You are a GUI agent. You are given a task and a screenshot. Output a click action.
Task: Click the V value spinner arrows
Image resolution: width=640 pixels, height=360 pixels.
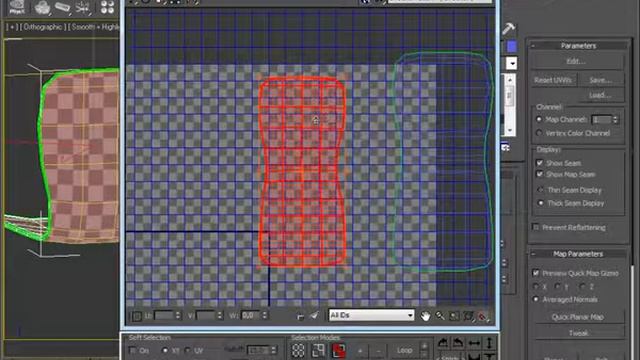click(x=220, y=316)
